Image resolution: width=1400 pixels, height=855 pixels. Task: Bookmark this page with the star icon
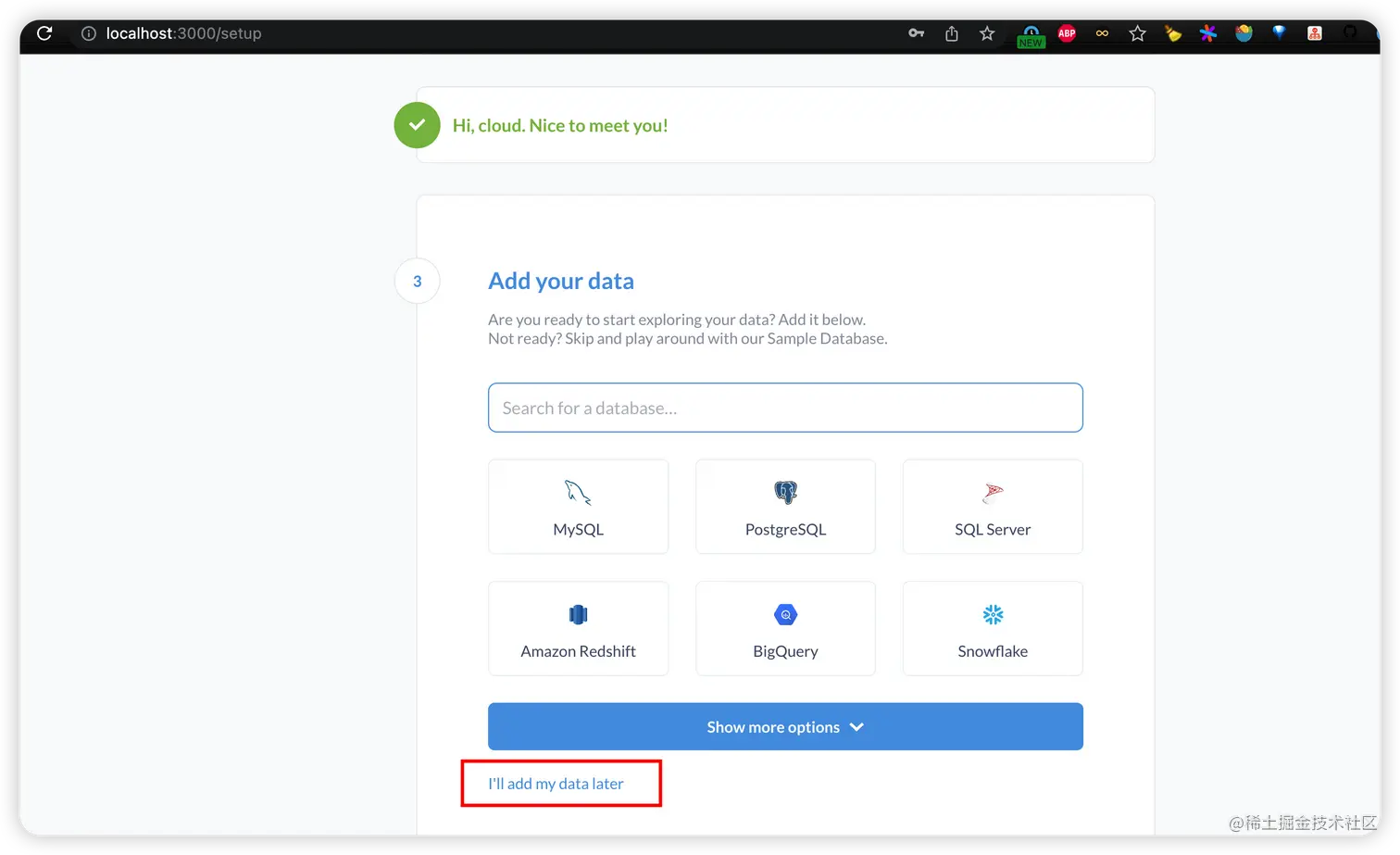click(x=987, y=33)
